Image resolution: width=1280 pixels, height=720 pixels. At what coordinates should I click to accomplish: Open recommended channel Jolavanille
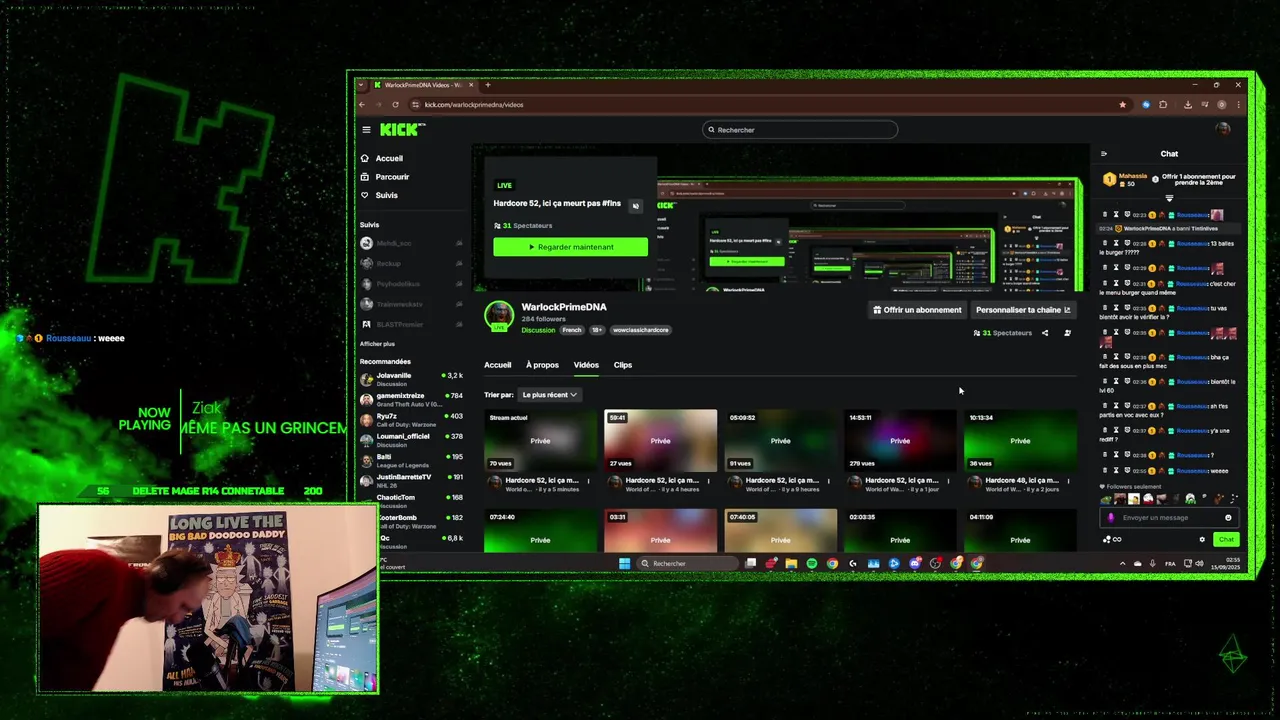[412, 379]
